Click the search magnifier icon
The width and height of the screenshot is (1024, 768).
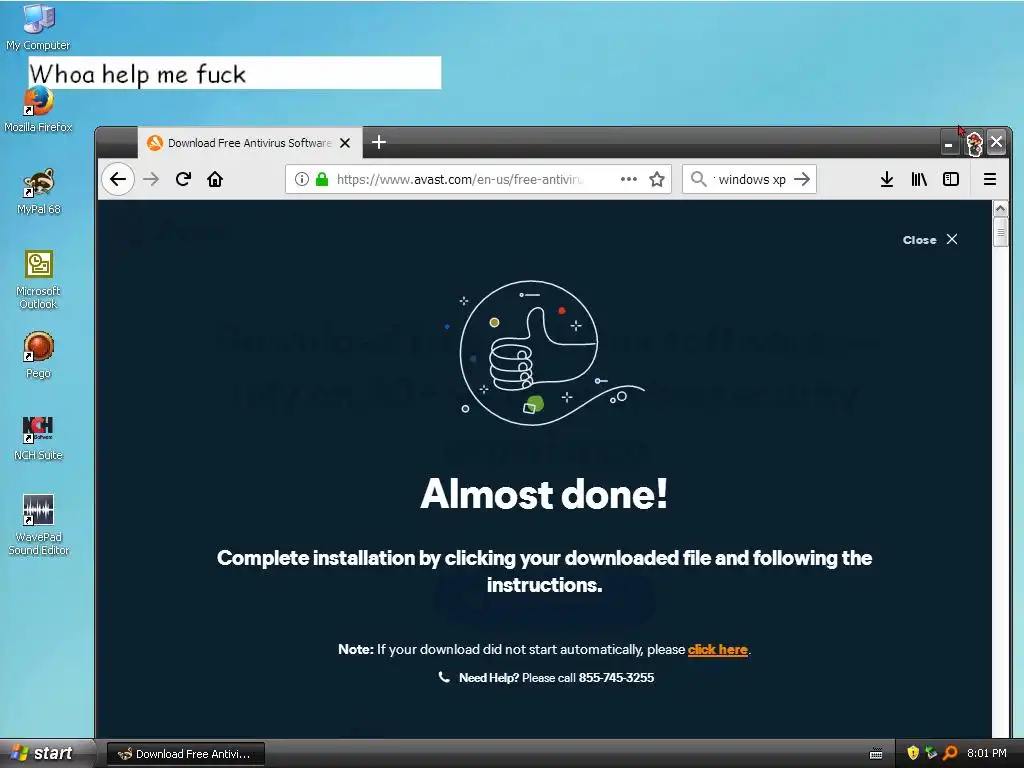coord(698,179)
